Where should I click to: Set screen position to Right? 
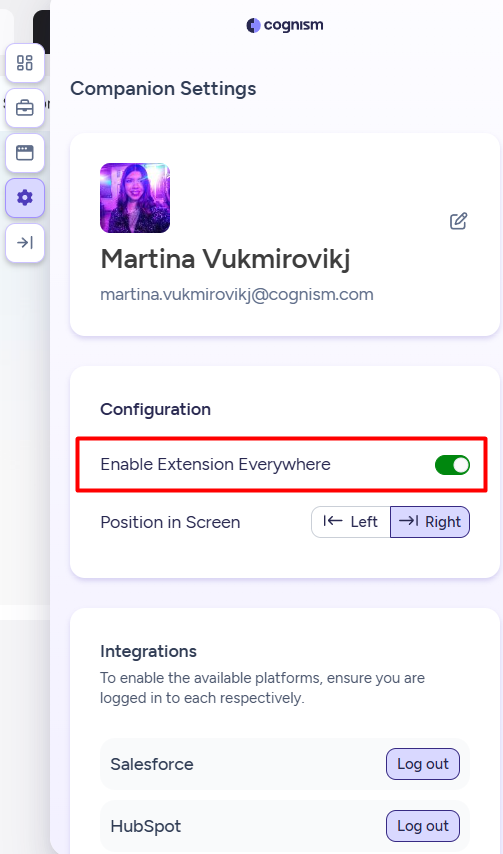430,522
